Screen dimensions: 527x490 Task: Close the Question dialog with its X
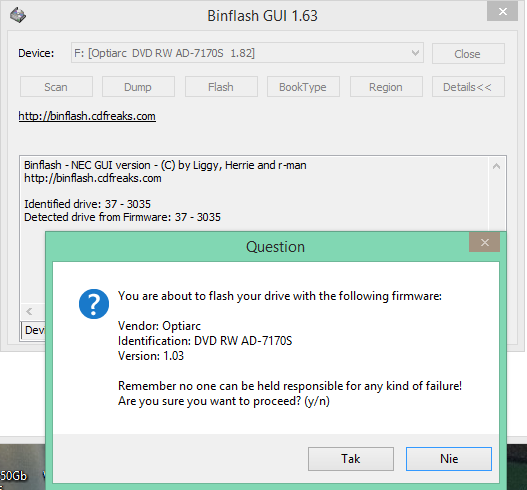click(484, 242)
